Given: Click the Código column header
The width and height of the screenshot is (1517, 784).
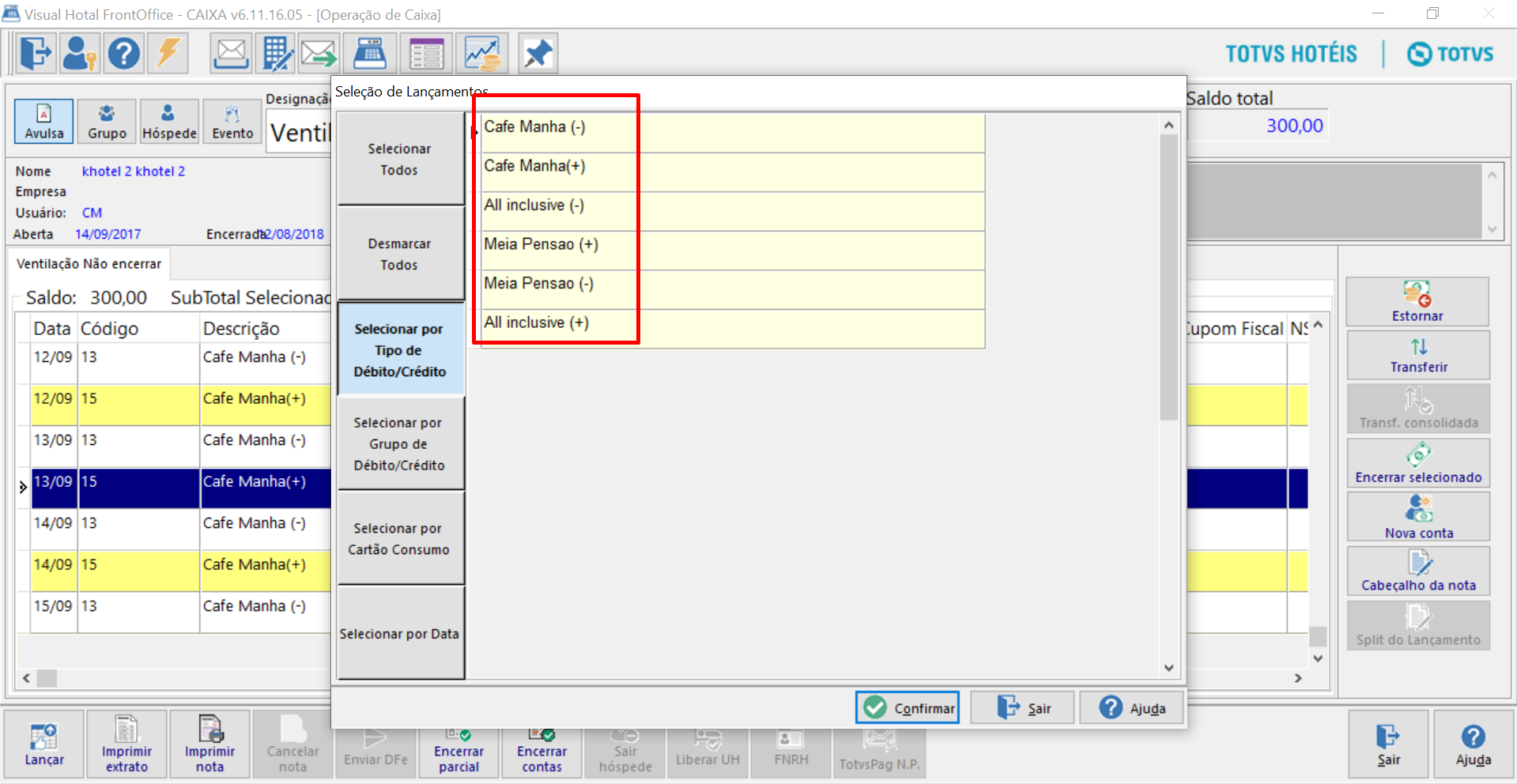Looking at the screenshot, I should click(138, 329).
